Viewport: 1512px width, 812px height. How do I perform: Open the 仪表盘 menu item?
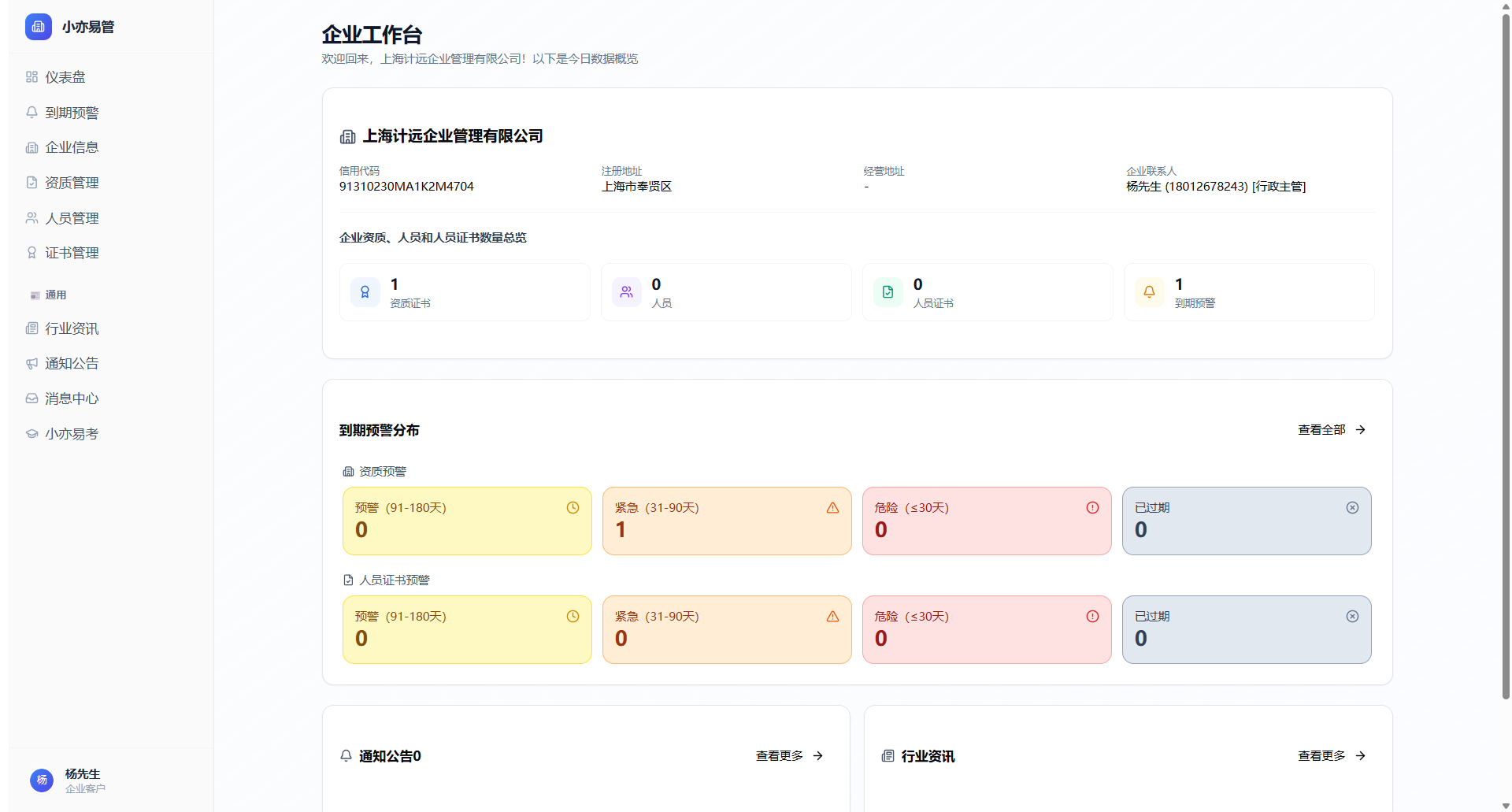click(x=111, y=77)
